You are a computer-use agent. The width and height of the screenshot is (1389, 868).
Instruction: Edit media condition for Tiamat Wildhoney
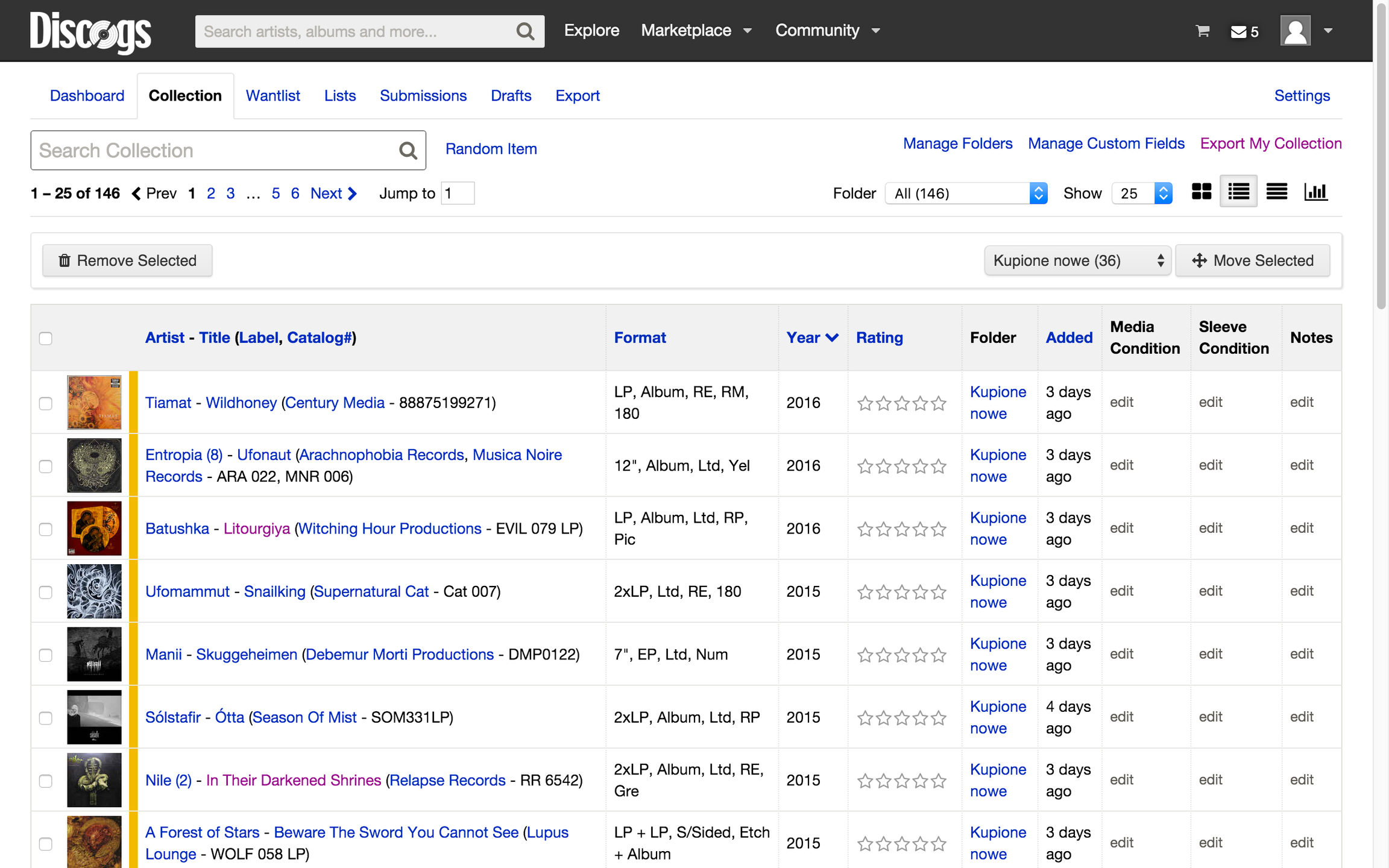tap(1121, 402)
